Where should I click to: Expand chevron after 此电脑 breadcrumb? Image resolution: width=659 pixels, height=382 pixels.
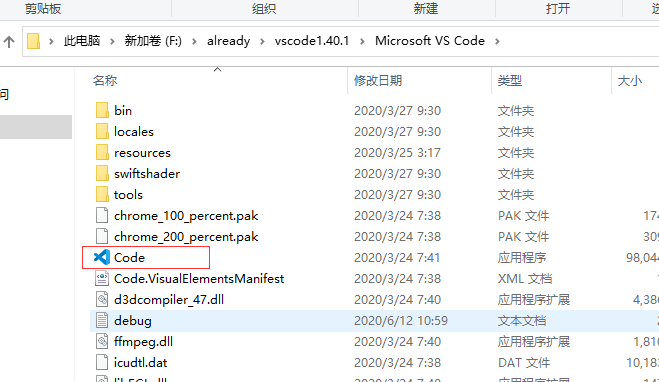tap(112, 41)
